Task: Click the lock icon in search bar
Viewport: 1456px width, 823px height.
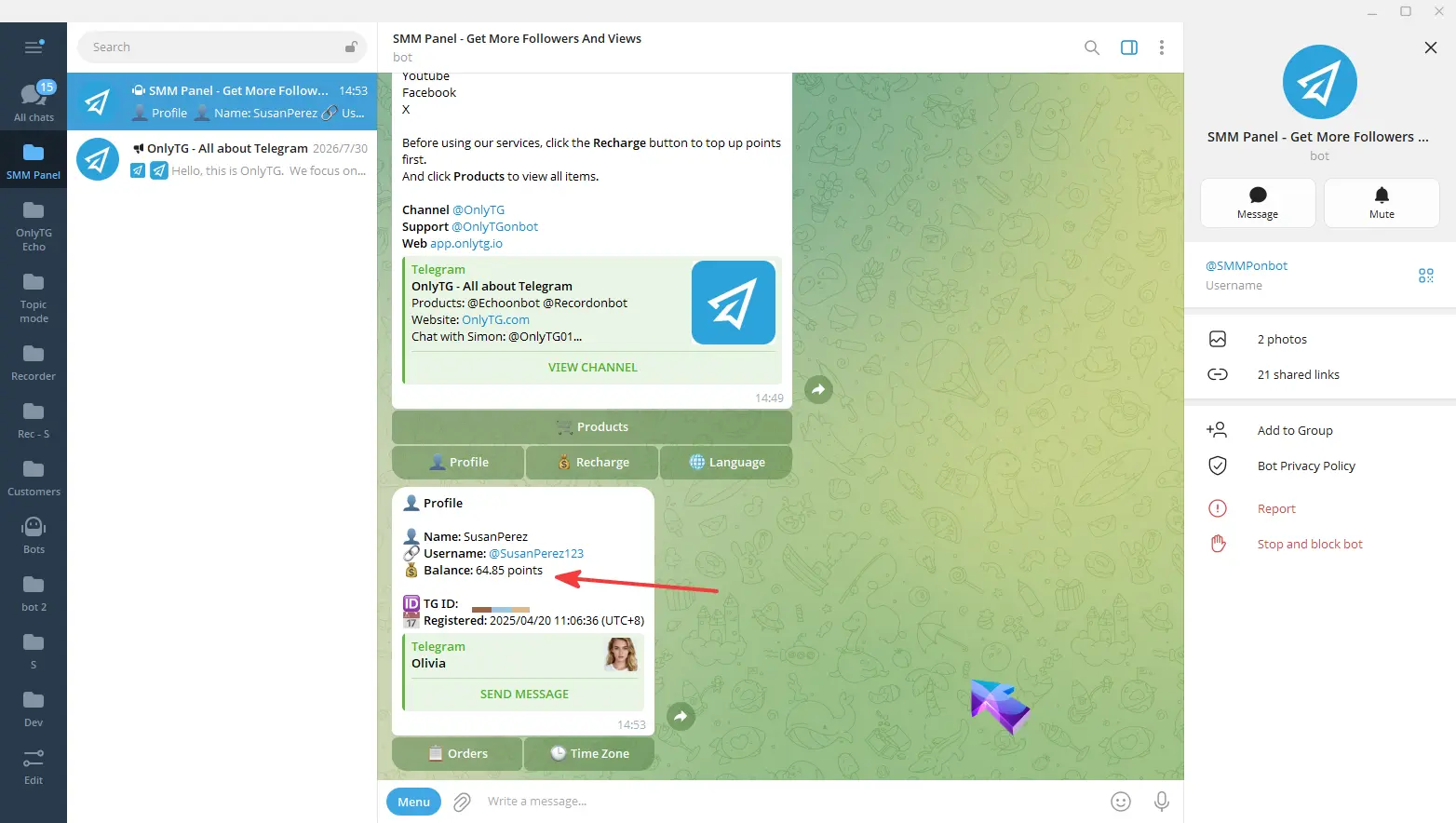Action: pyautogui.click(x=351, y=47)
